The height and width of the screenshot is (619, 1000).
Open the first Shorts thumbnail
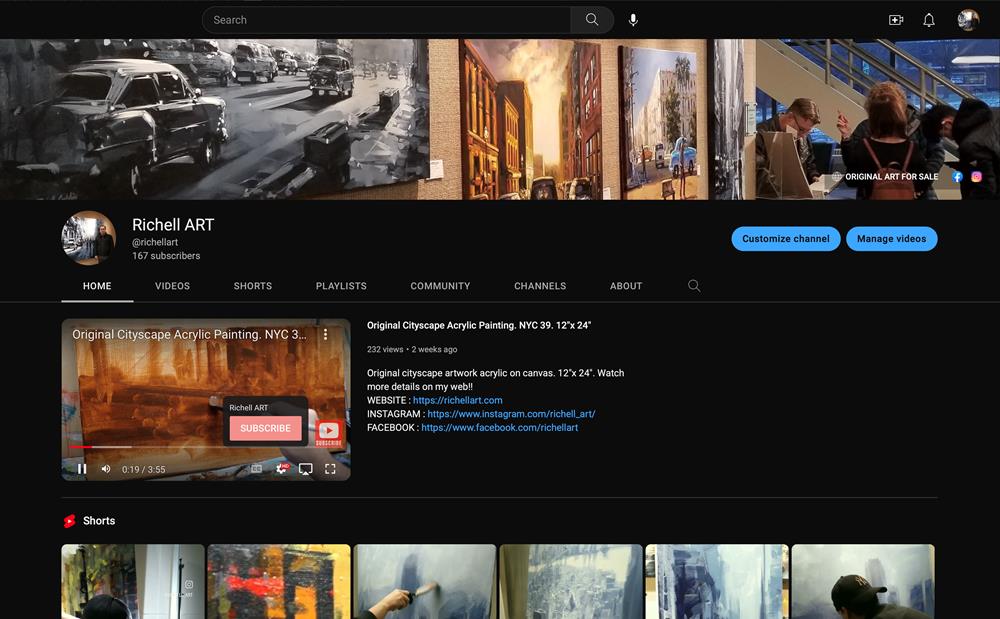(133, 581)
